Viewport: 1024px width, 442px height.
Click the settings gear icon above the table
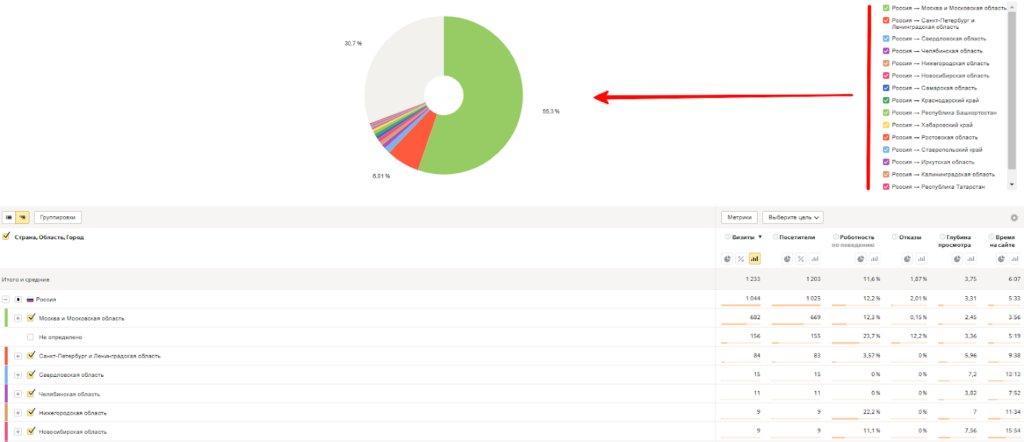pos(1014,217)
